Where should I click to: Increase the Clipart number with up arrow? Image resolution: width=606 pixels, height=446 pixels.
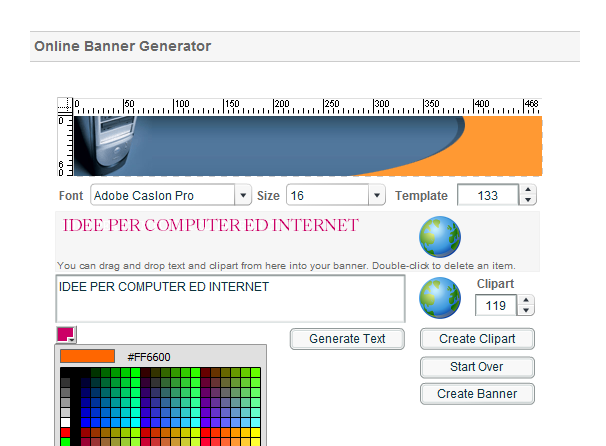[x=526, y=300]
